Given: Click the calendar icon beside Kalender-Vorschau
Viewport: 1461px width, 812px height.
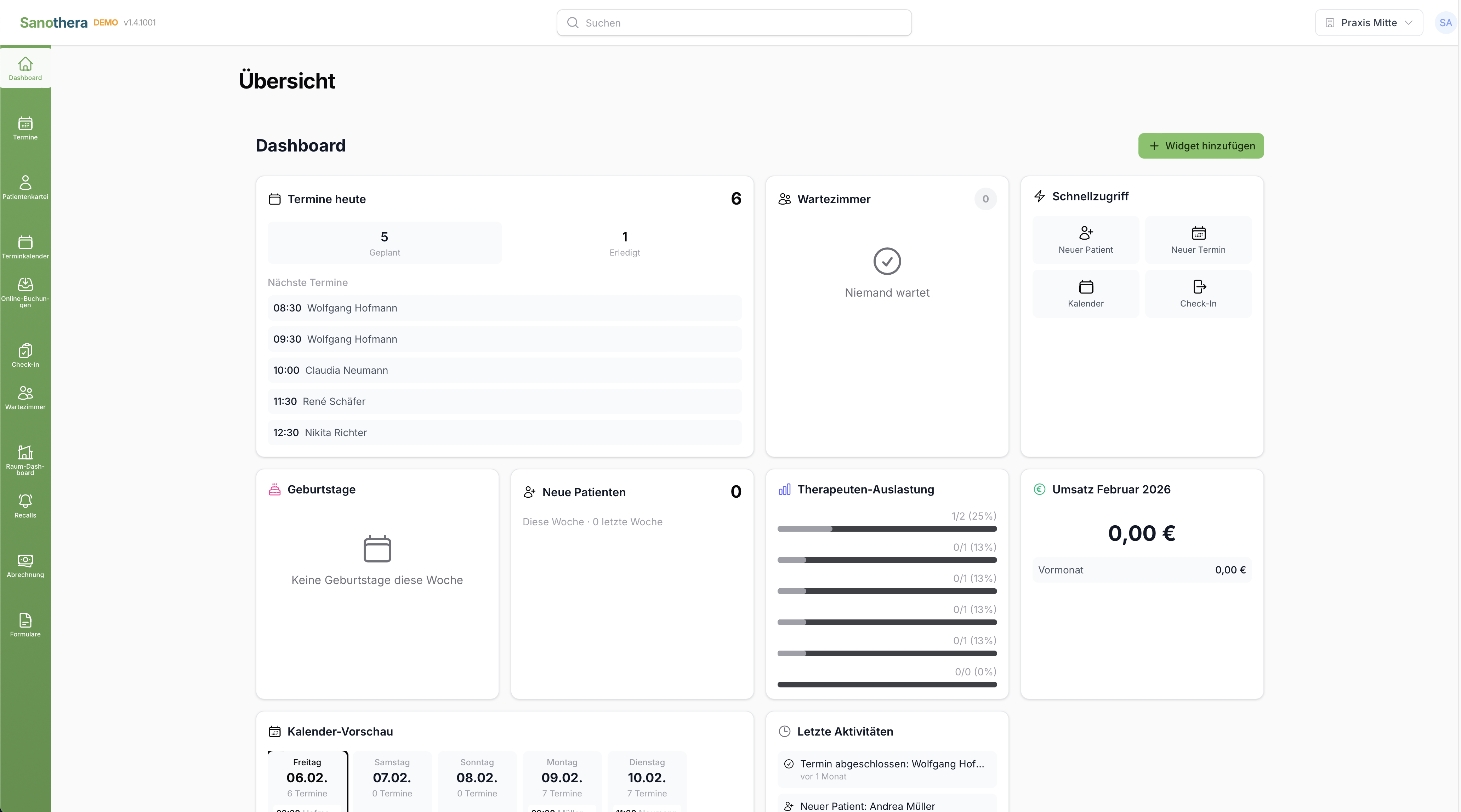Looking at the screenshot, I should pos(274,732).
